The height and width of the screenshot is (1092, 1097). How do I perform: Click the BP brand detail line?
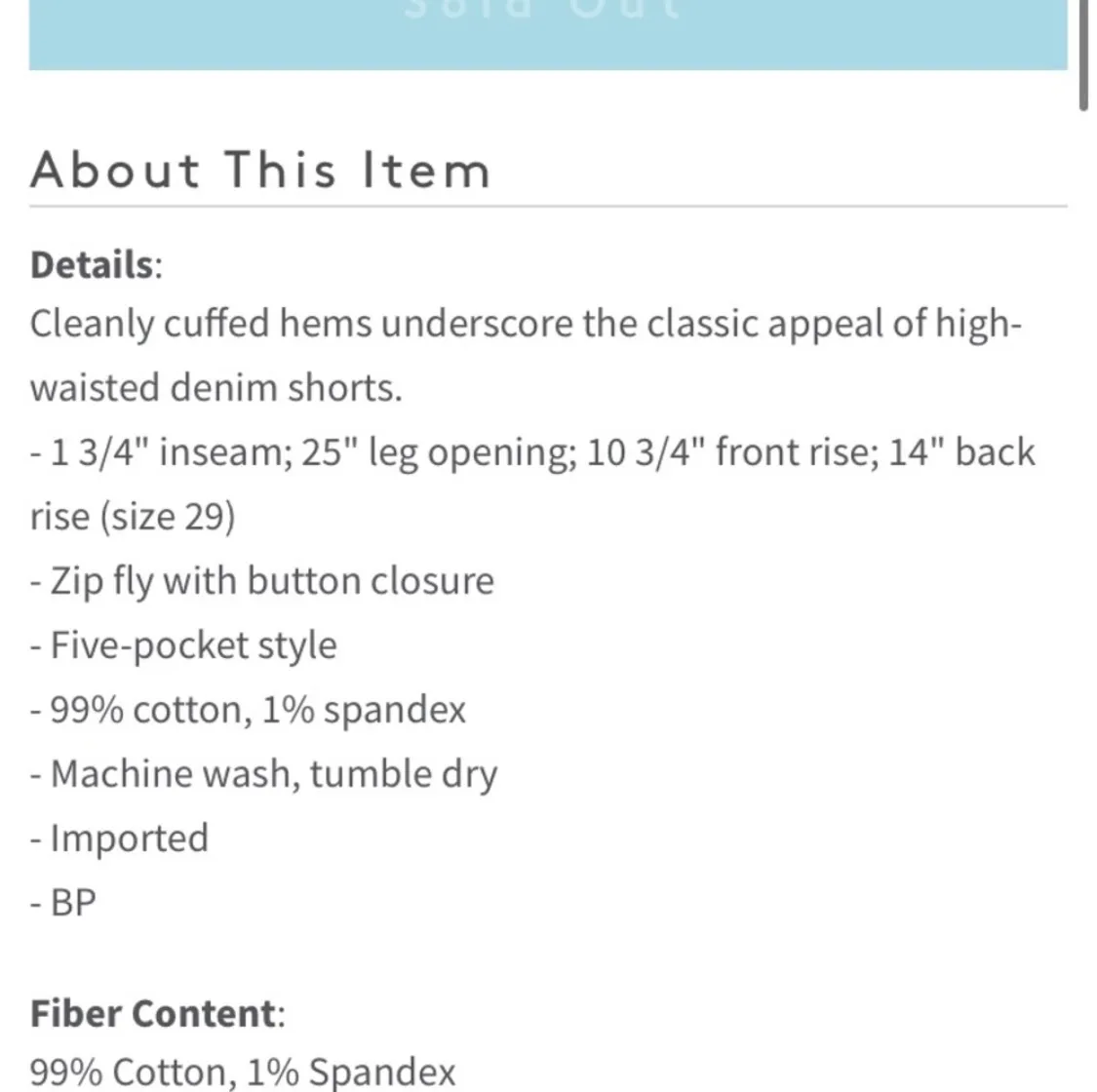pyautogui.click(x=62, y=902)
